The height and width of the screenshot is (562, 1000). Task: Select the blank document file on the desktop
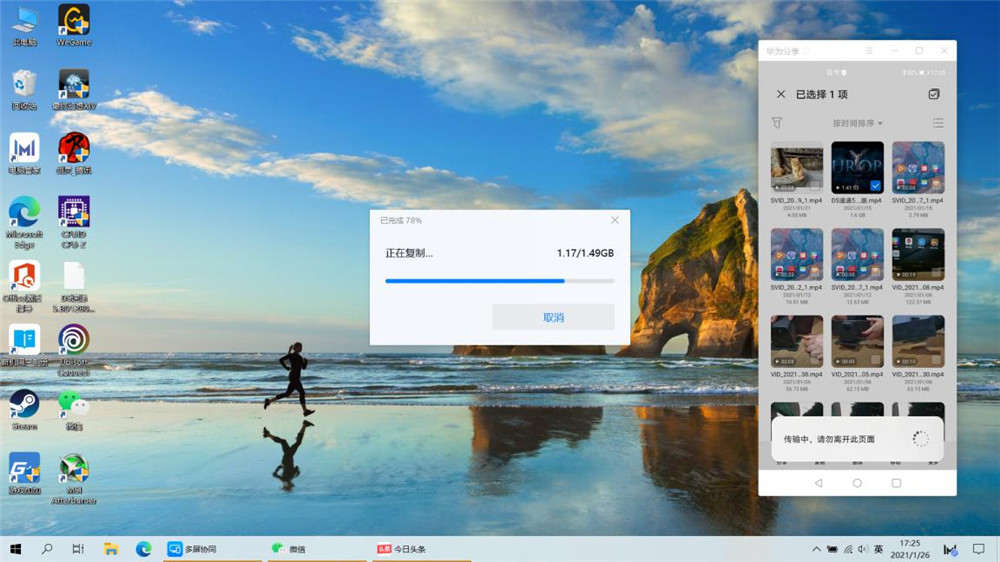[74, 286]
